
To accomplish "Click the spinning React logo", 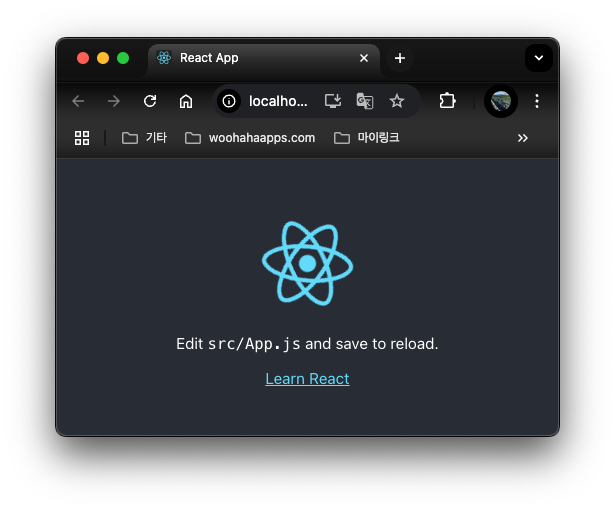I will (x=307, y=263).
